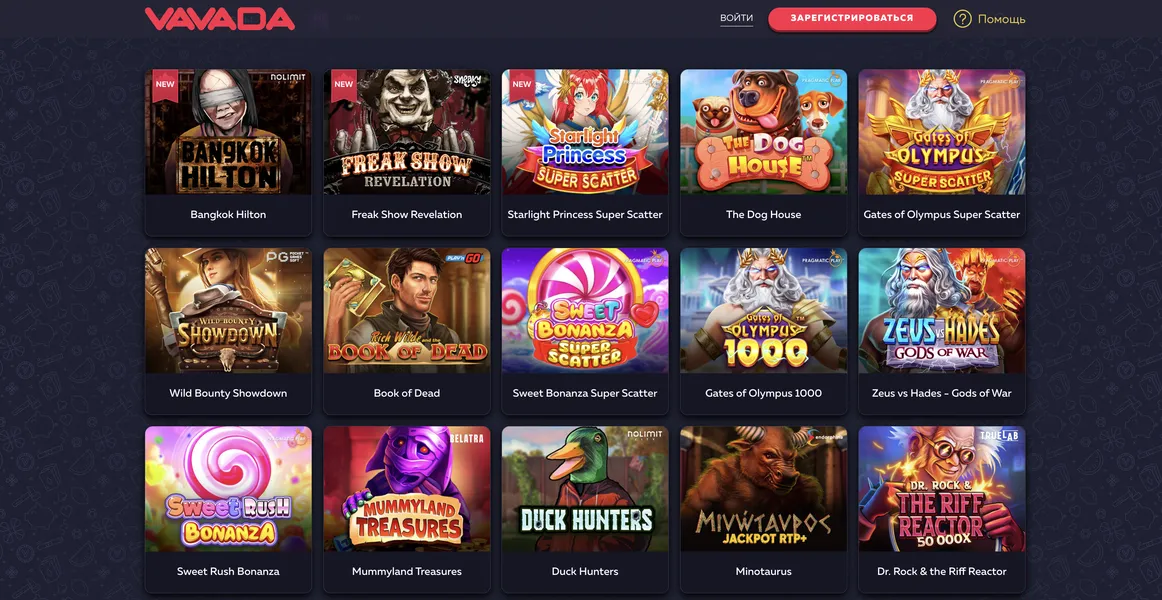This screenshot has width=1162, height=600.
Task: Click the Minotaurus game title
Action: pyautogui.click(x=763, y=572)
